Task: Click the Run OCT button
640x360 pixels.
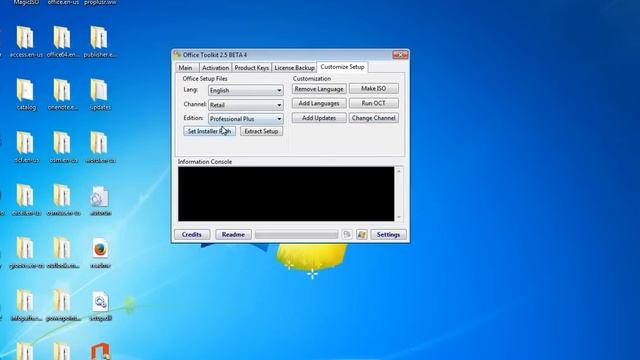Action: [373, 103]
